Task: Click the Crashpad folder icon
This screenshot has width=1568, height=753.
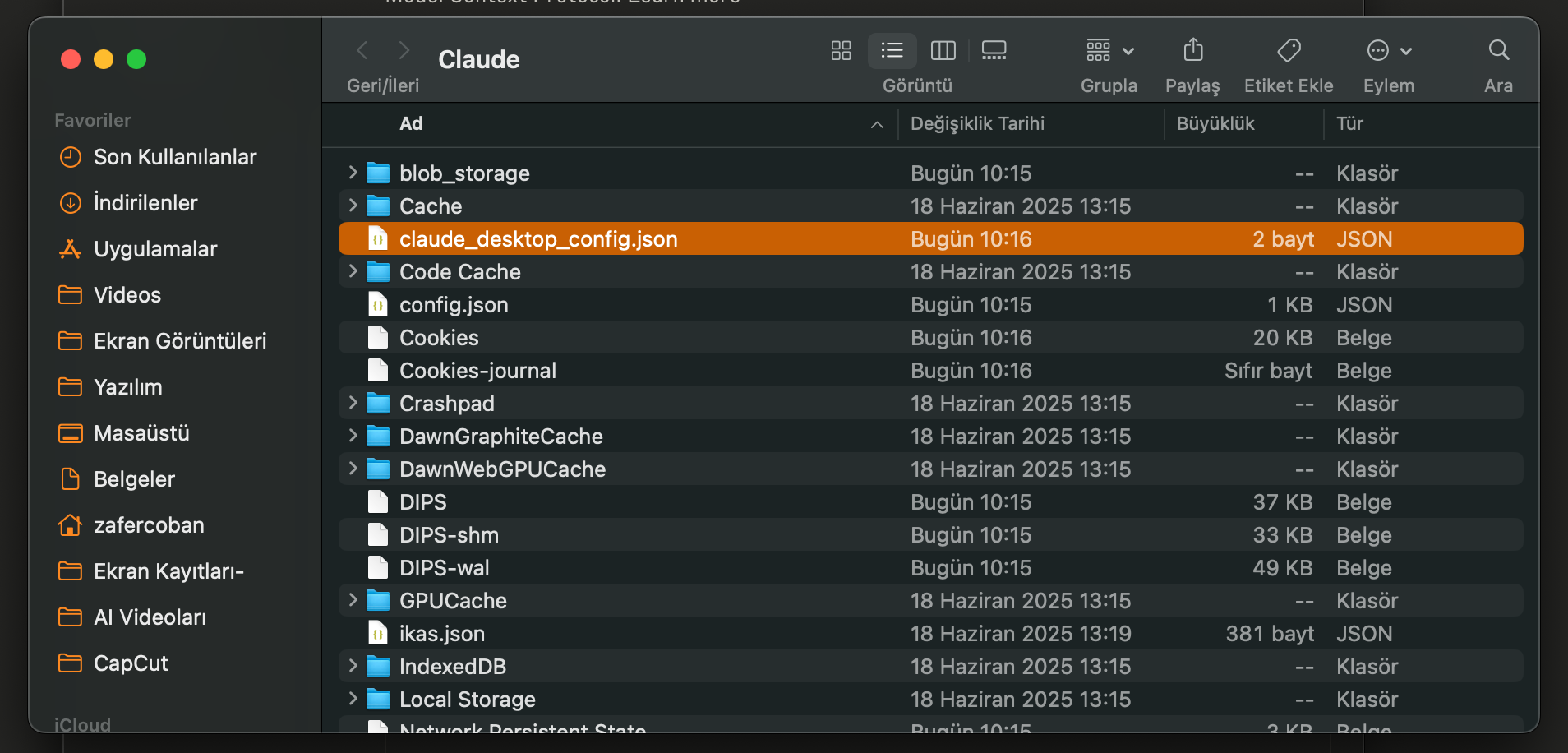Action: [378, 403]
